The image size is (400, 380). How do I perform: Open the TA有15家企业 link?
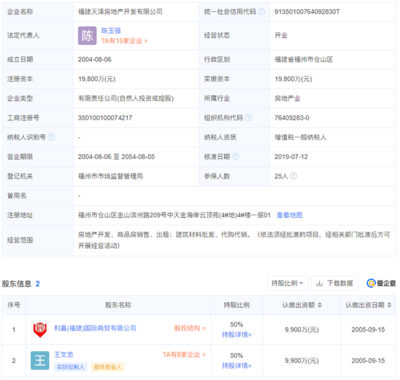coord(124,41)
